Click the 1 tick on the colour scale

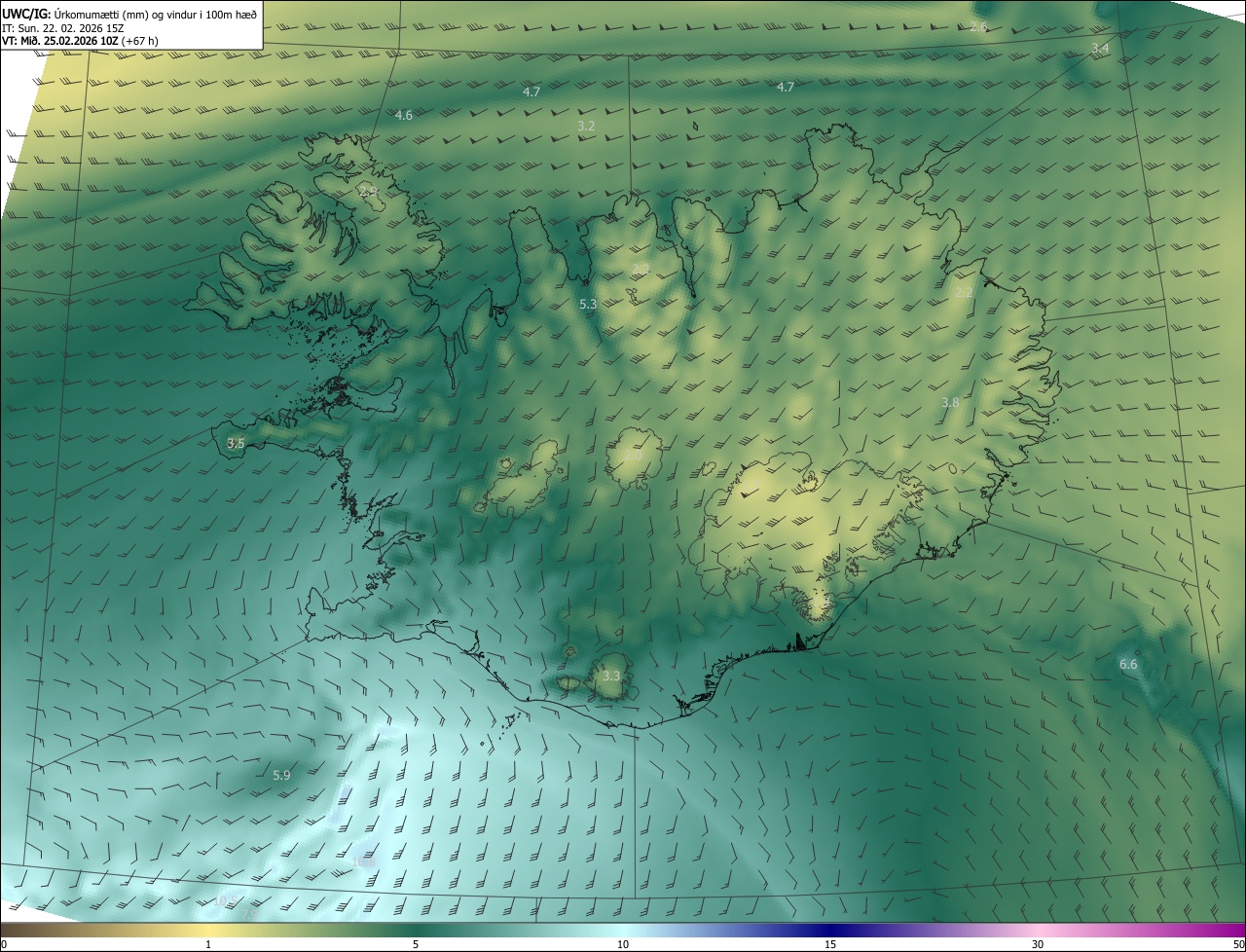tap(208, 944)
